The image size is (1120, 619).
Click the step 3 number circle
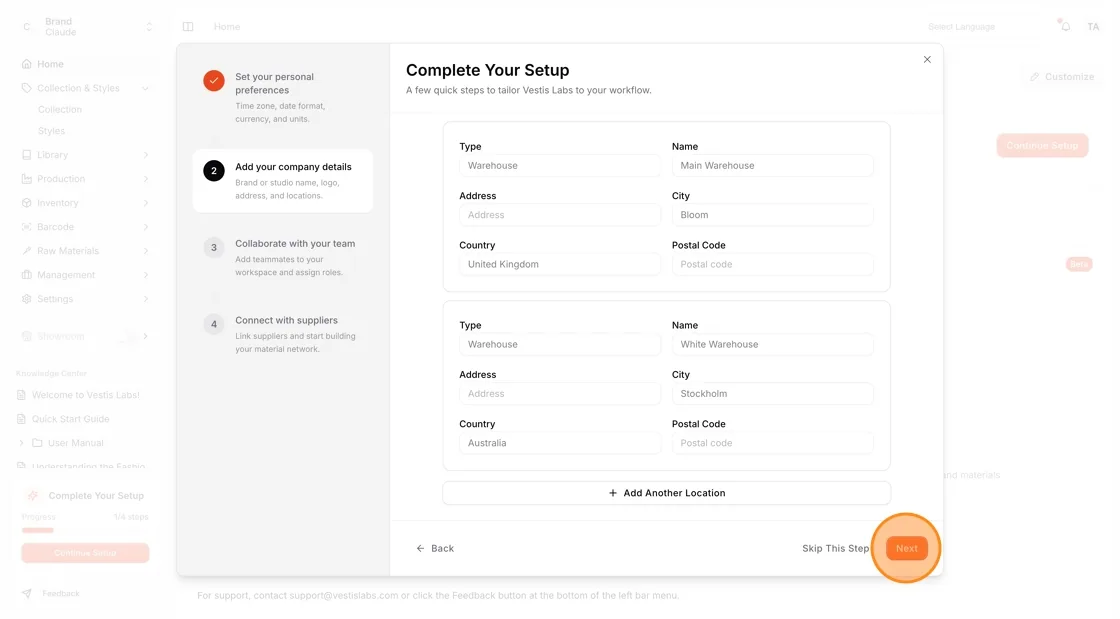pyautogui.click(x=214, y=248)
